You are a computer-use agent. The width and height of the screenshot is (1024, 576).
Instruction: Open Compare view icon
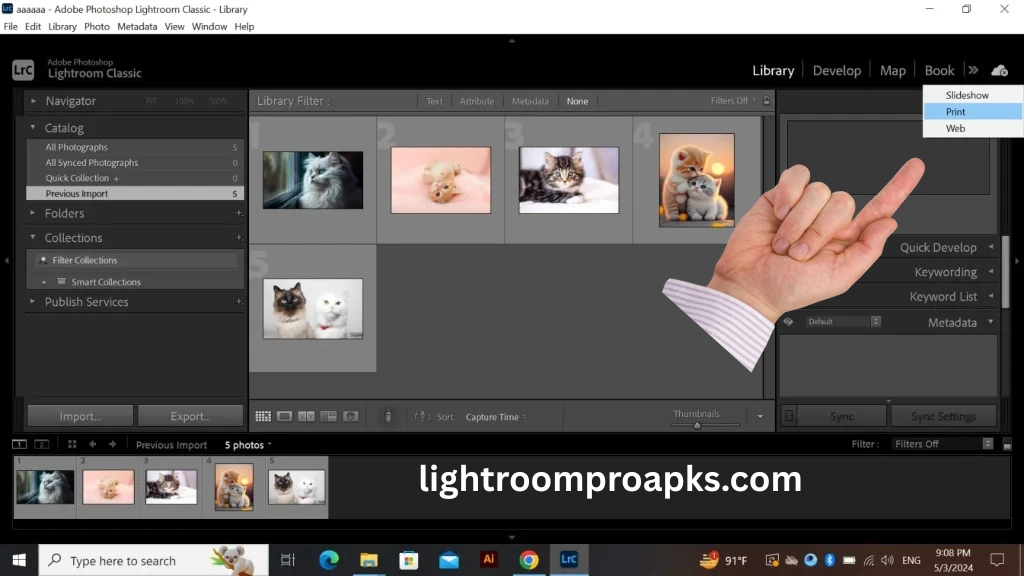coord(307,416)
